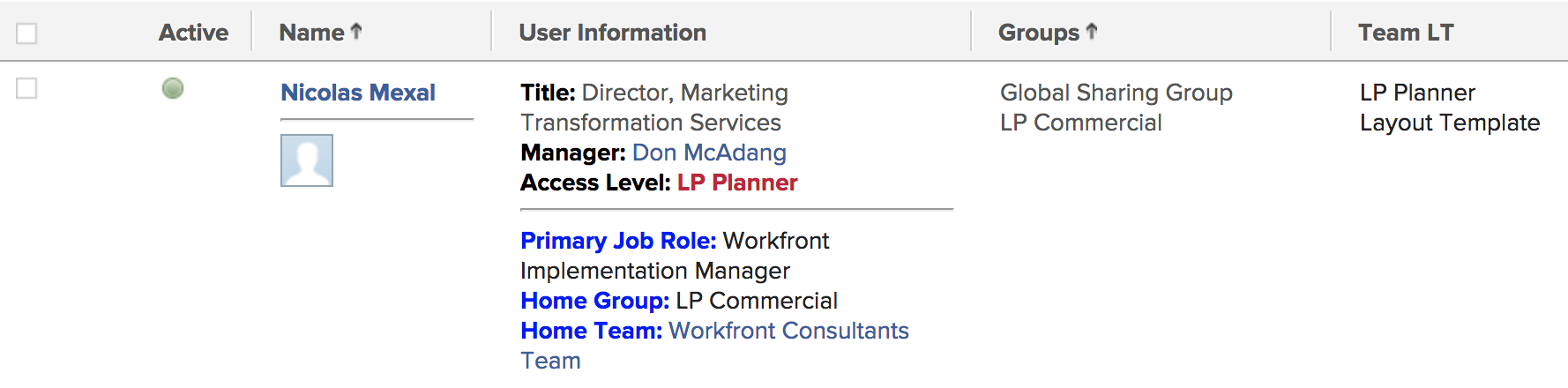This screenshot has height=388, width=1568.
Task: Open manager Don McAdang's profile
Action: tap(709, 153)
